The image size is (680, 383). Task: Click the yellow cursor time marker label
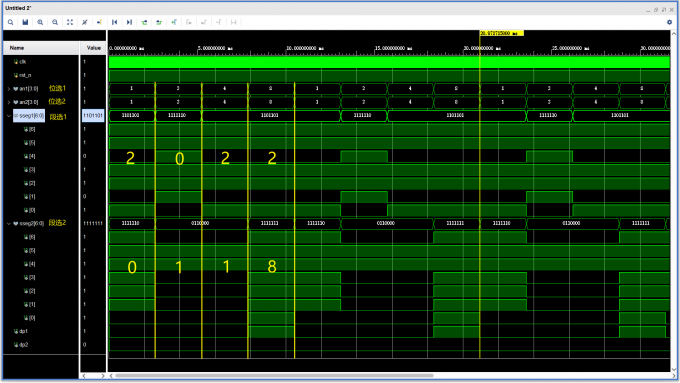coord(501,33)
